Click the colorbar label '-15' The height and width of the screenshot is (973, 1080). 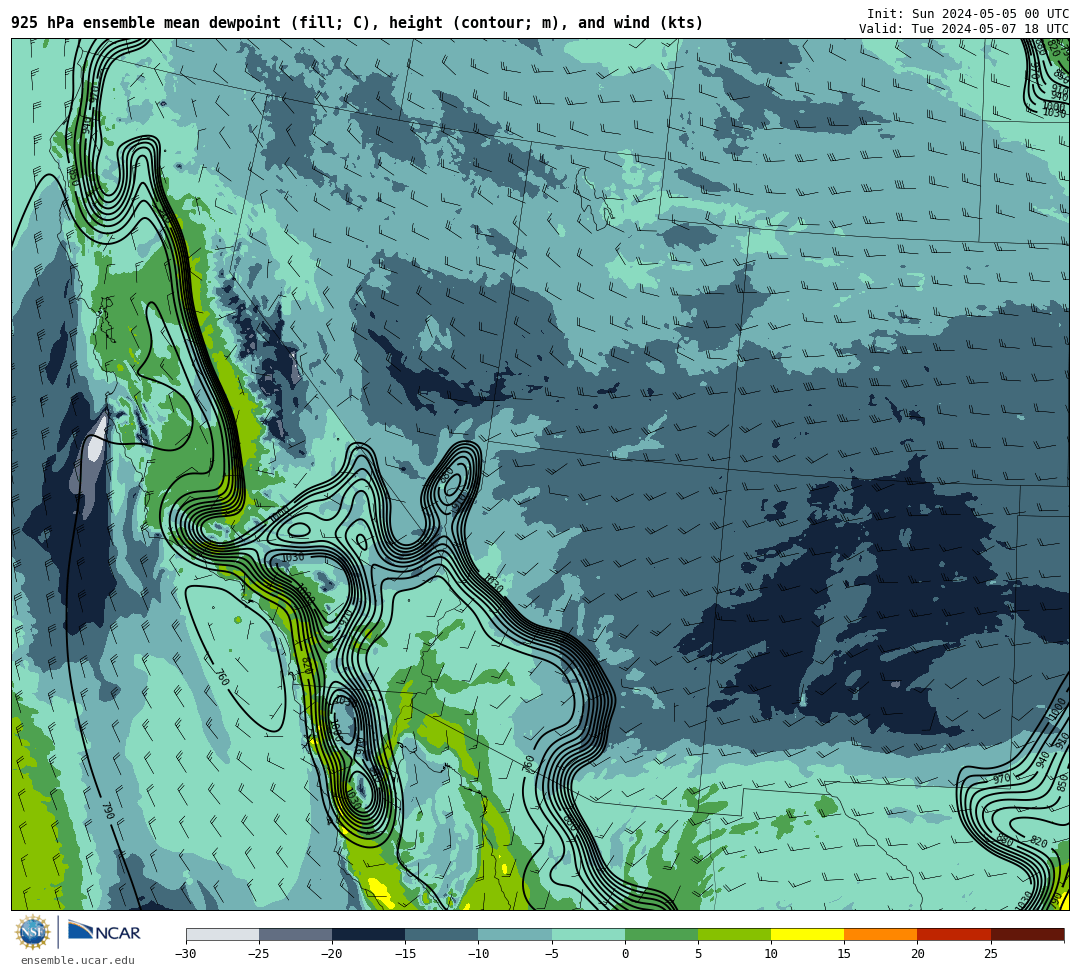pos(405,954)
